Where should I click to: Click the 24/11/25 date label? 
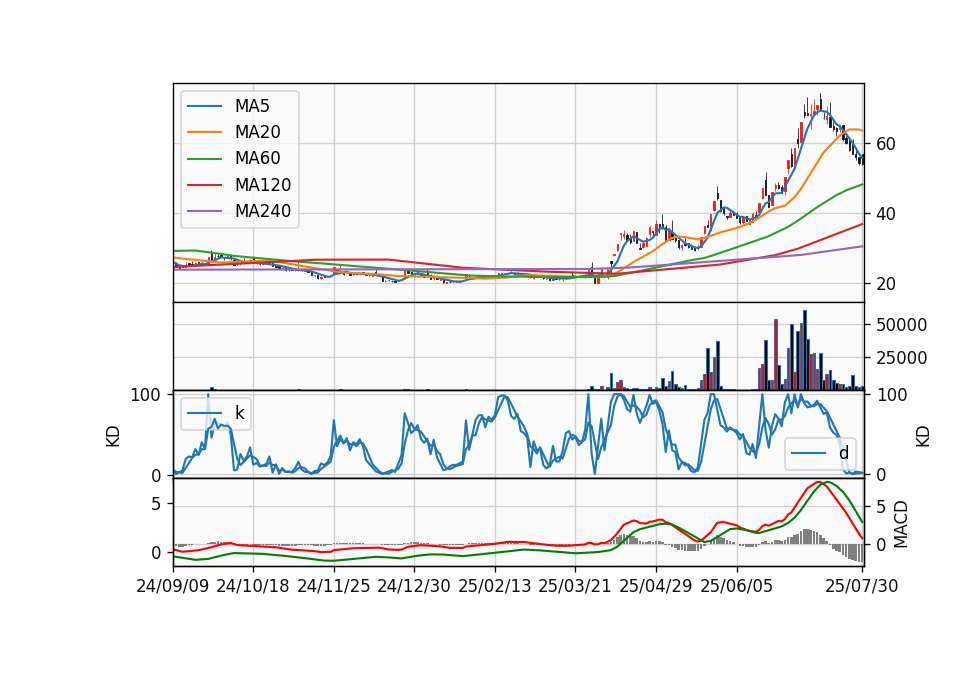pyautogui.click(x=334, y=586)
